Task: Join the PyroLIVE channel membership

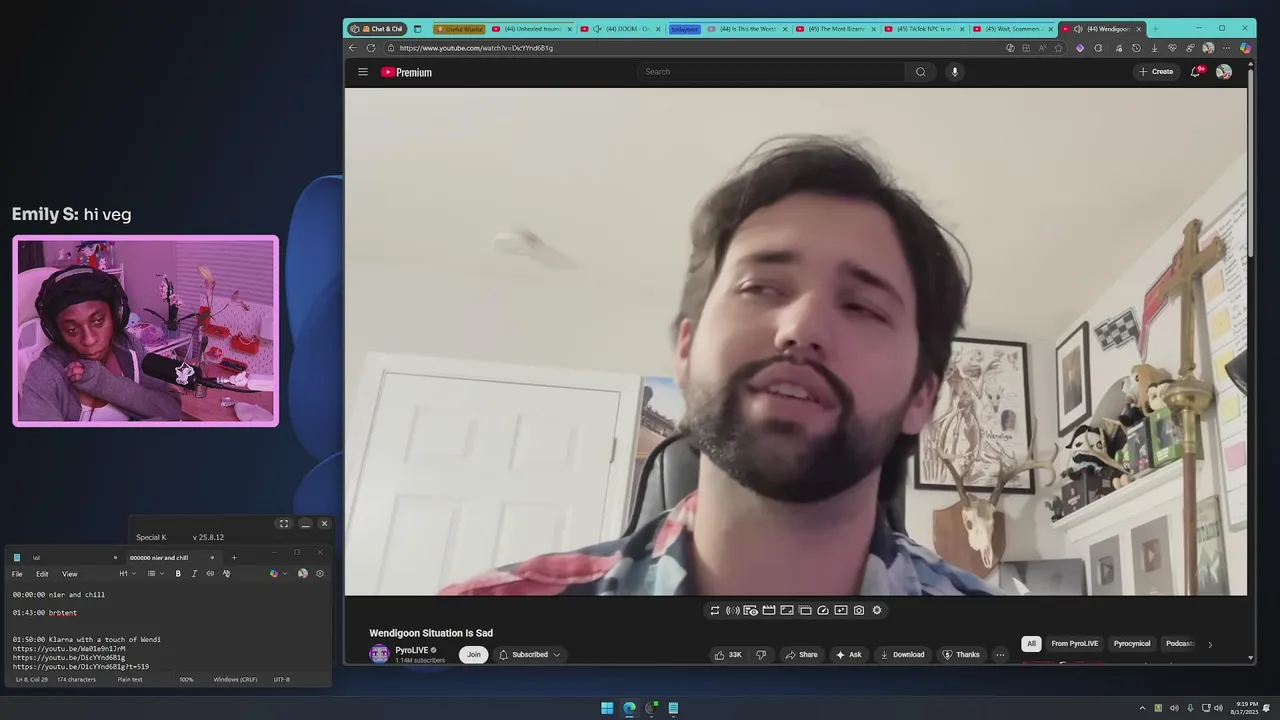Action: [474, 655]
